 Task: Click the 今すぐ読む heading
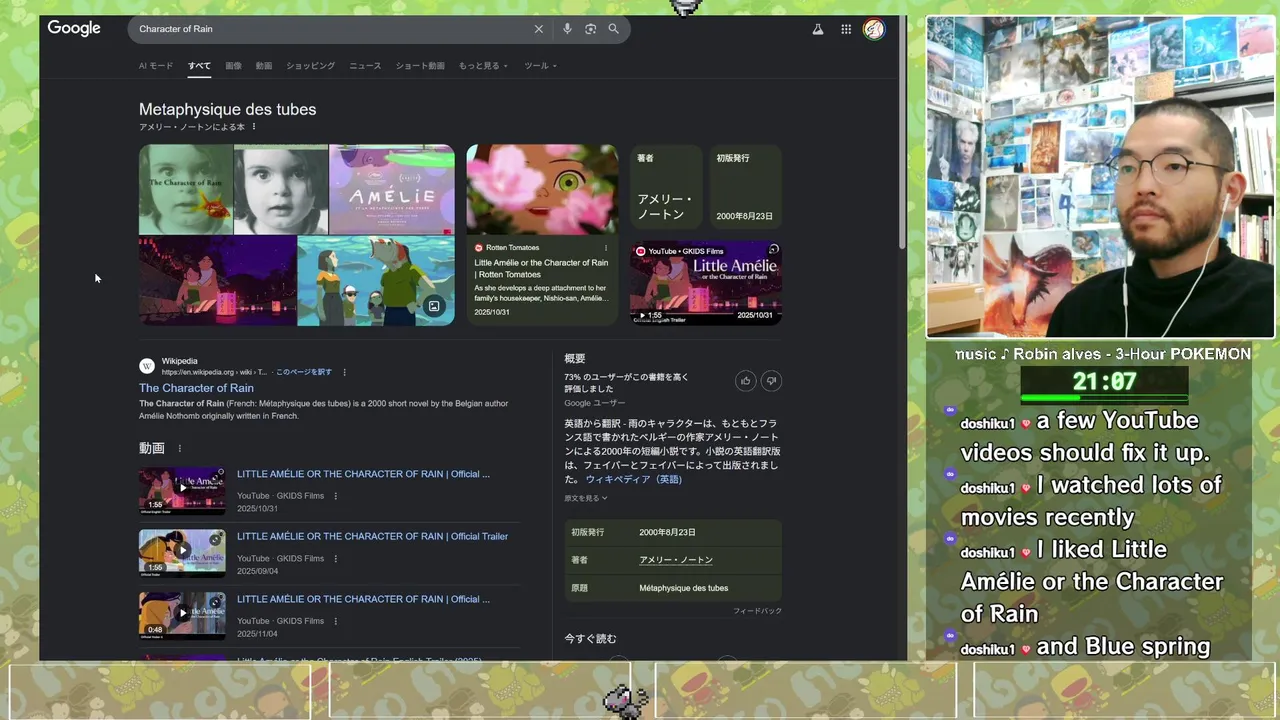point(590,639)
